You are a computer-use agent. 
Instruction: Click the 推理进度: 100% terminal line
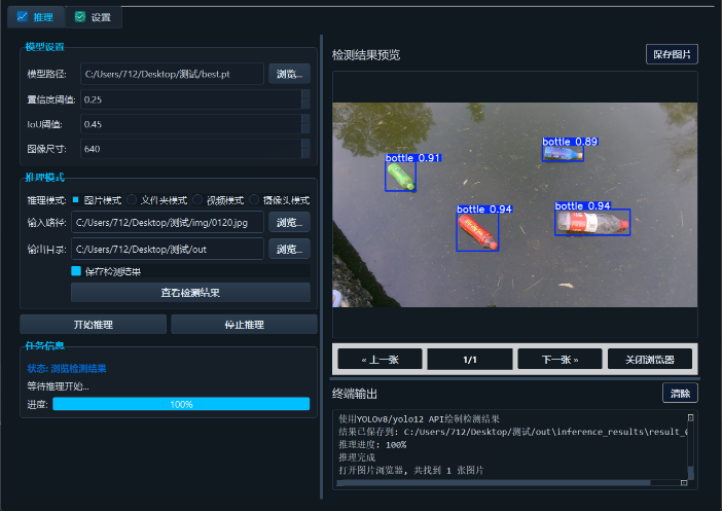(373, 445)
